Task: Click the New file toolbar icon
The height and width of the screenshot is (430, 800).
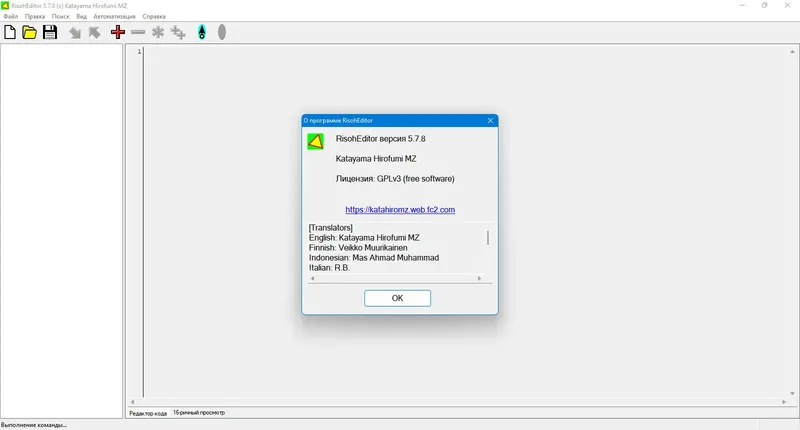Action: pyautogui.click(x=10, y=32)
